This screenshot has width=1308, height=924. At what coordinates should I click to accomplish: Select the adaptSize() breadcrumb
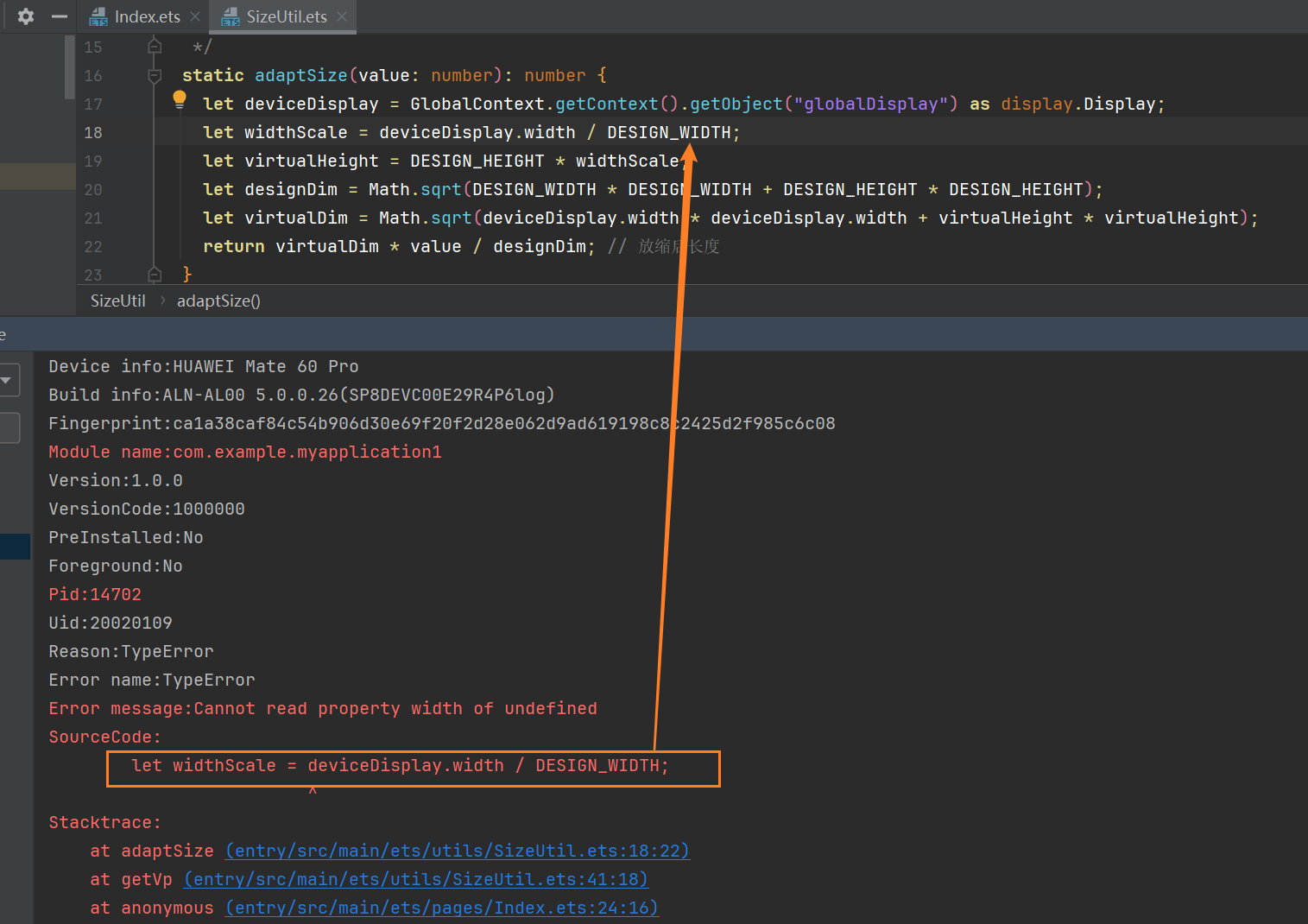218,301
